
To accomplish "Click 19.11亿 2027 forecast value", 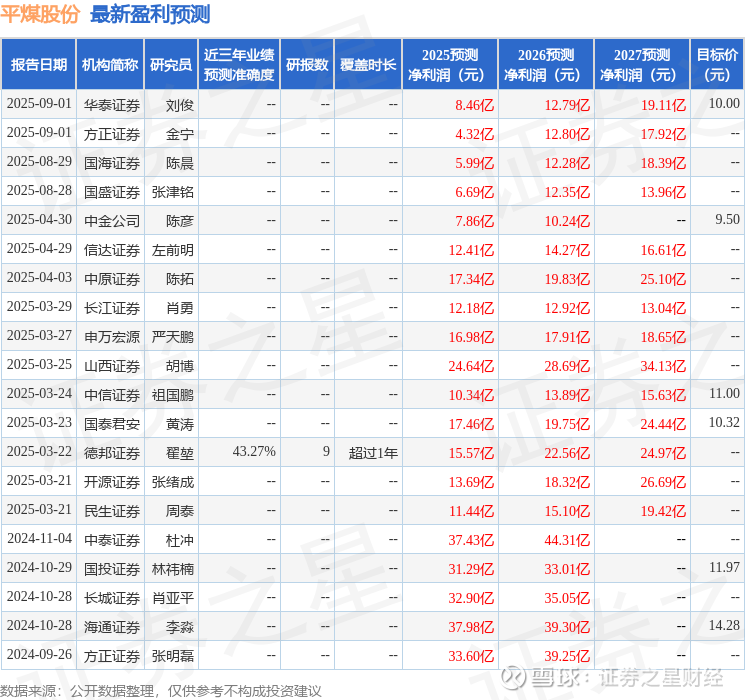I will click(663, 105).
